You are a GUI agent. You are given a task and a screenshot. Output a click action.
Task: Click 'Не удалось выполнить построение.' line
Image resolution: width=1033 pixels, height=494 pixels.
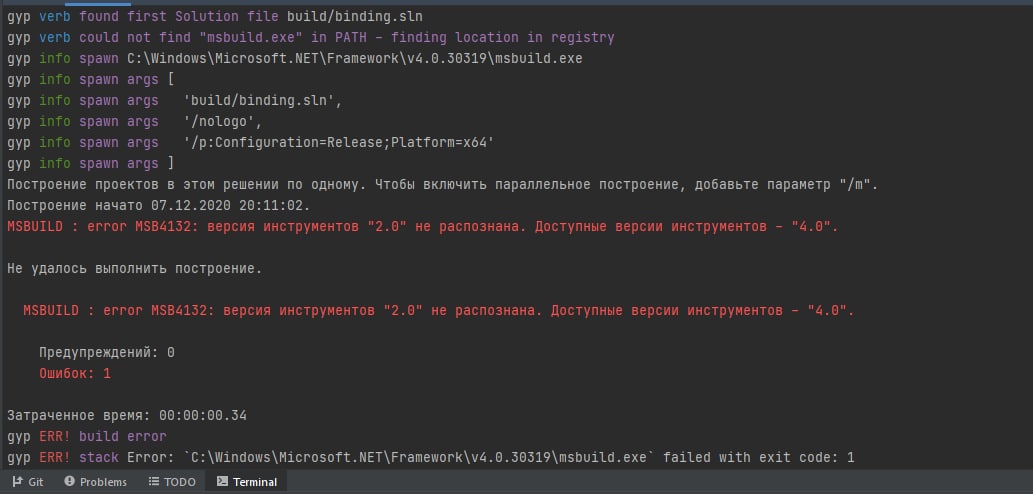(x=135, y=269)
